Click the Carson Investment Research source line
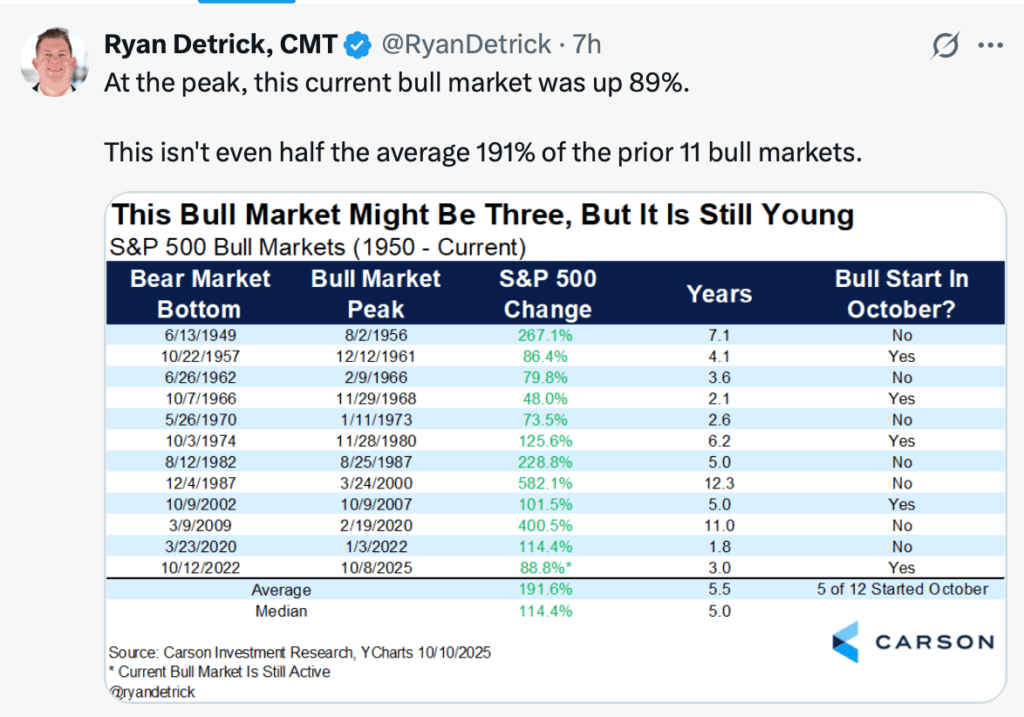 click(x=300, y=652)
